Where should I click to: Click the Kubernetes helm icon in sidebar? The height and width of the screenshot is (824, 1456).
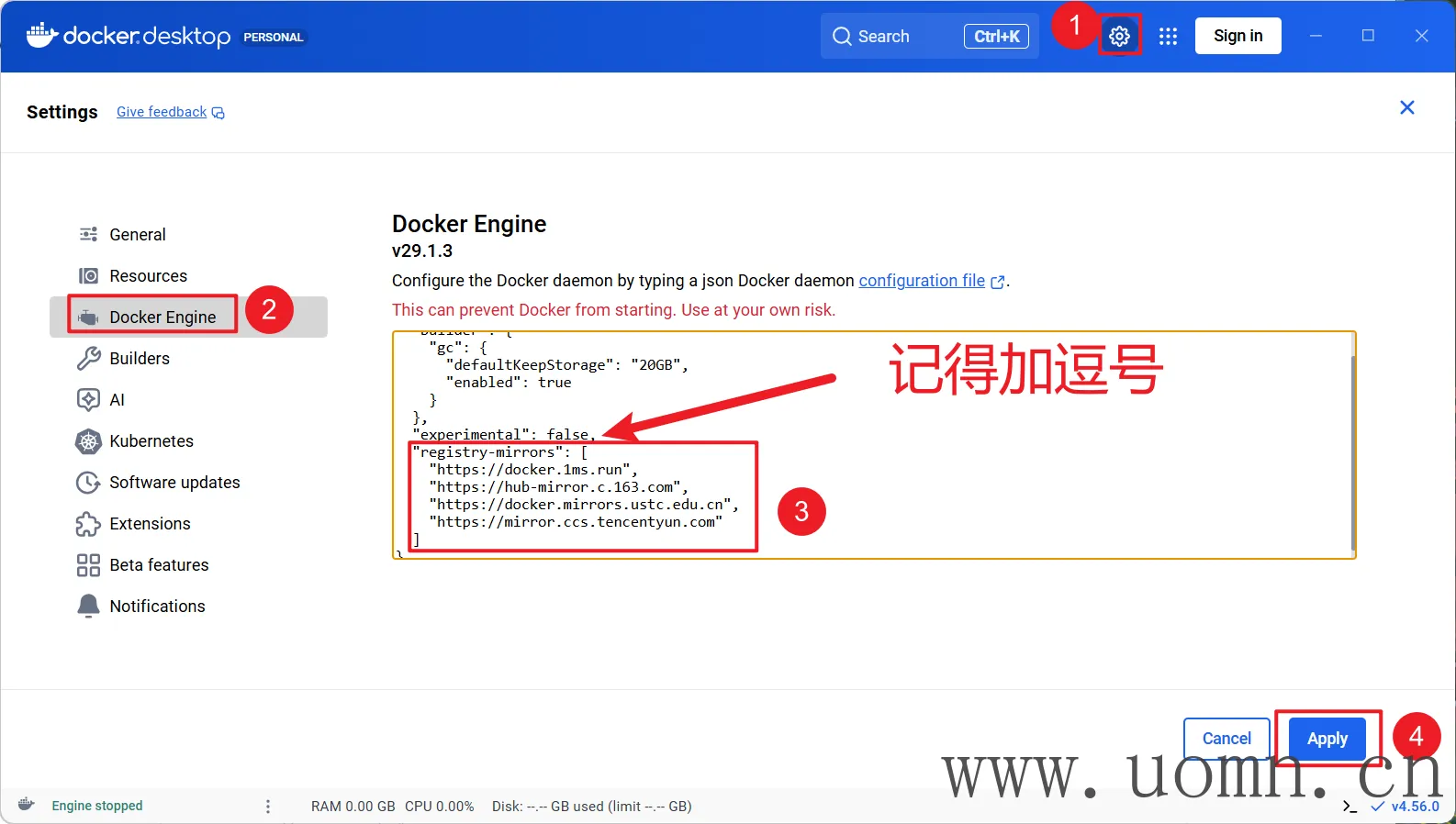pyautogui.click(x=88, y=441)
